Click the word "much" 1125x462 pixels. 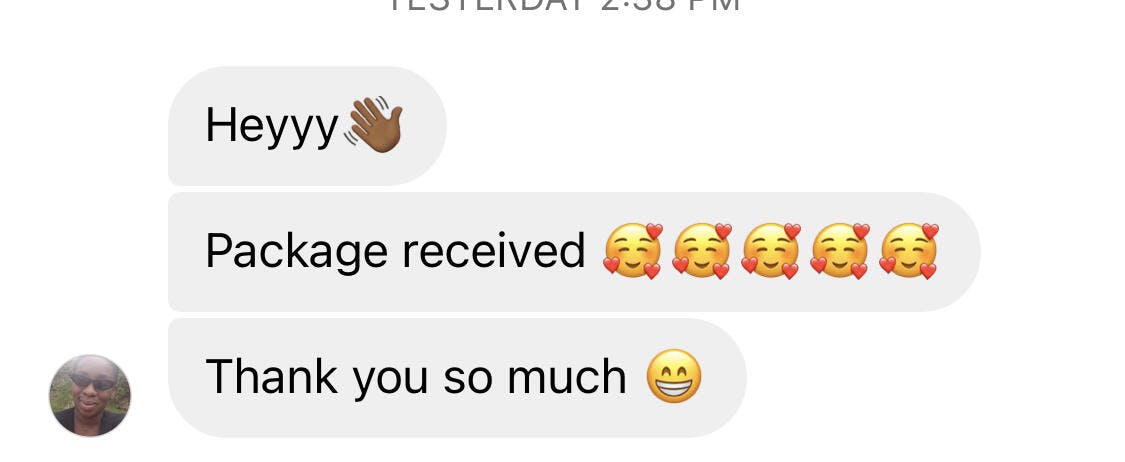point(567,376)
